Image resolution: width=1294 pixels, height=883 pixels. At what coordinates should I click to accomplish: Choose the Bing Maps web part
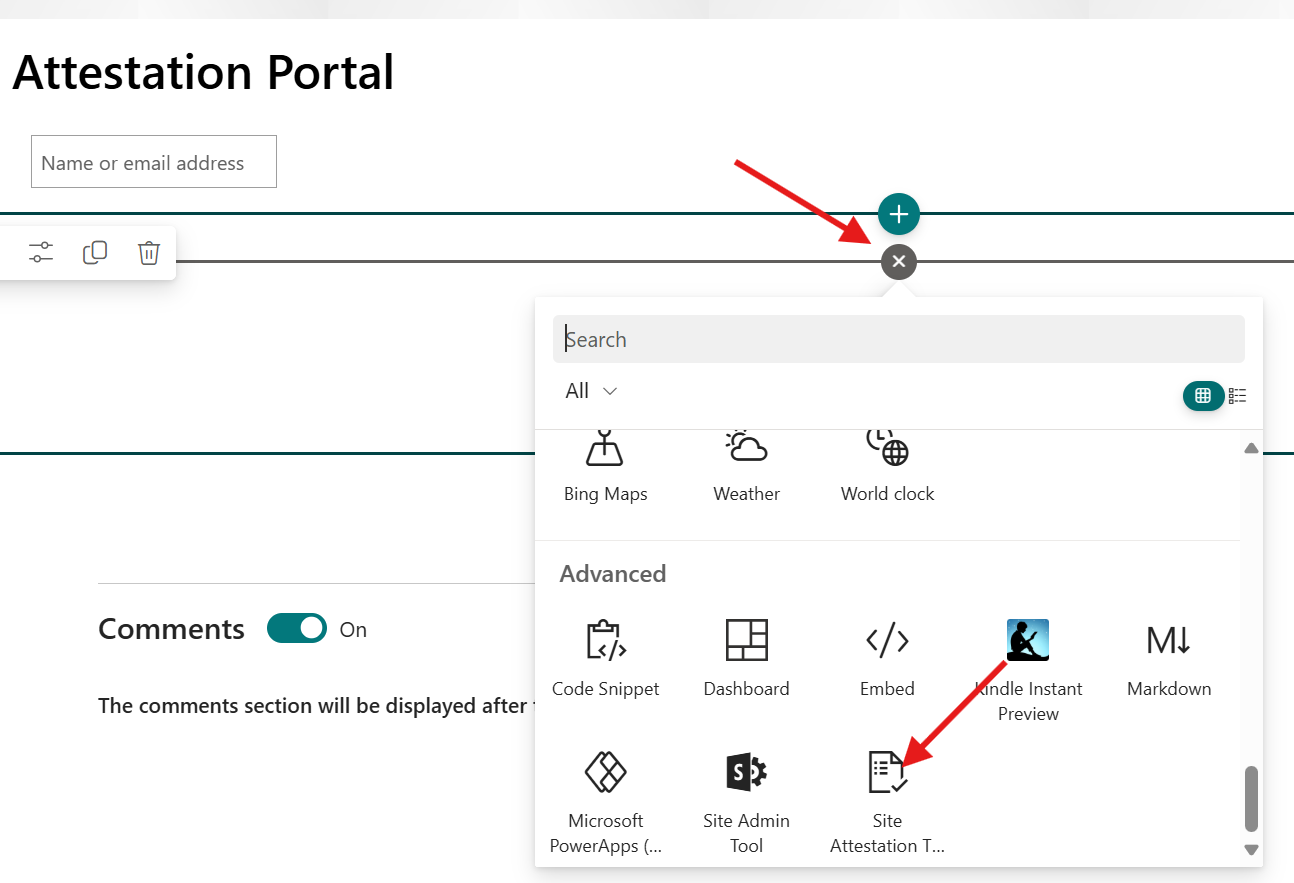605,467
